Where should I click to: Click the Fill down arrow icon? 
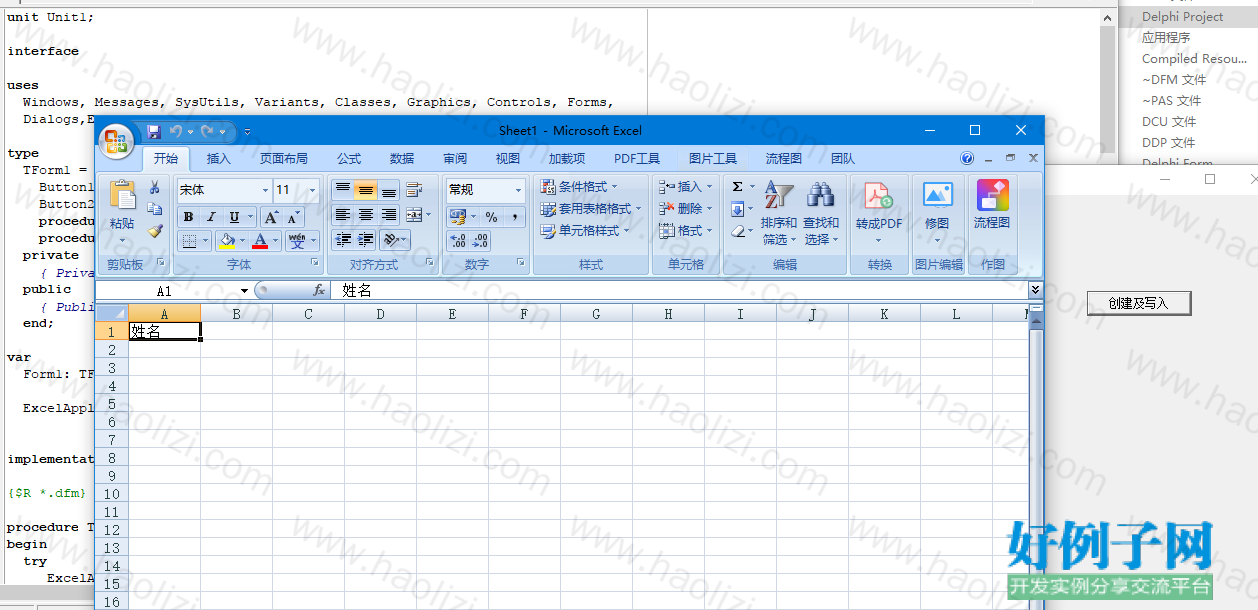click(738, 209)
